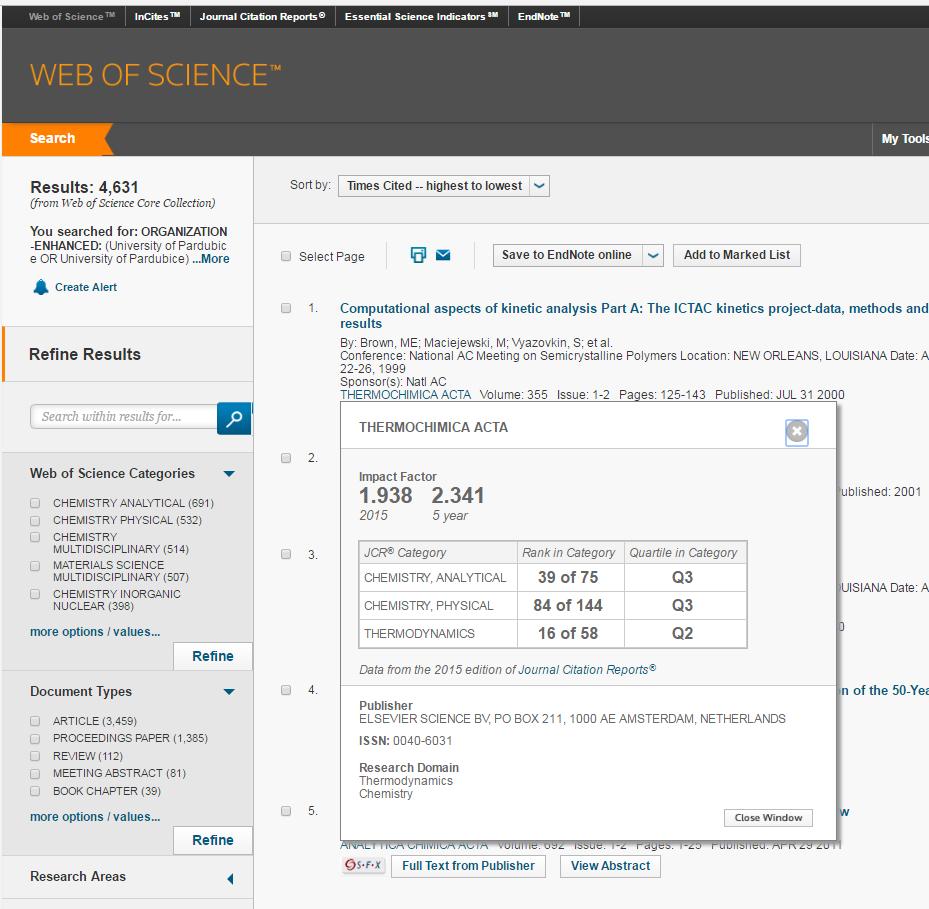929x909 pixels.
Task: Click the WEB OF SCIENCE logo
Action: point(155,75)
